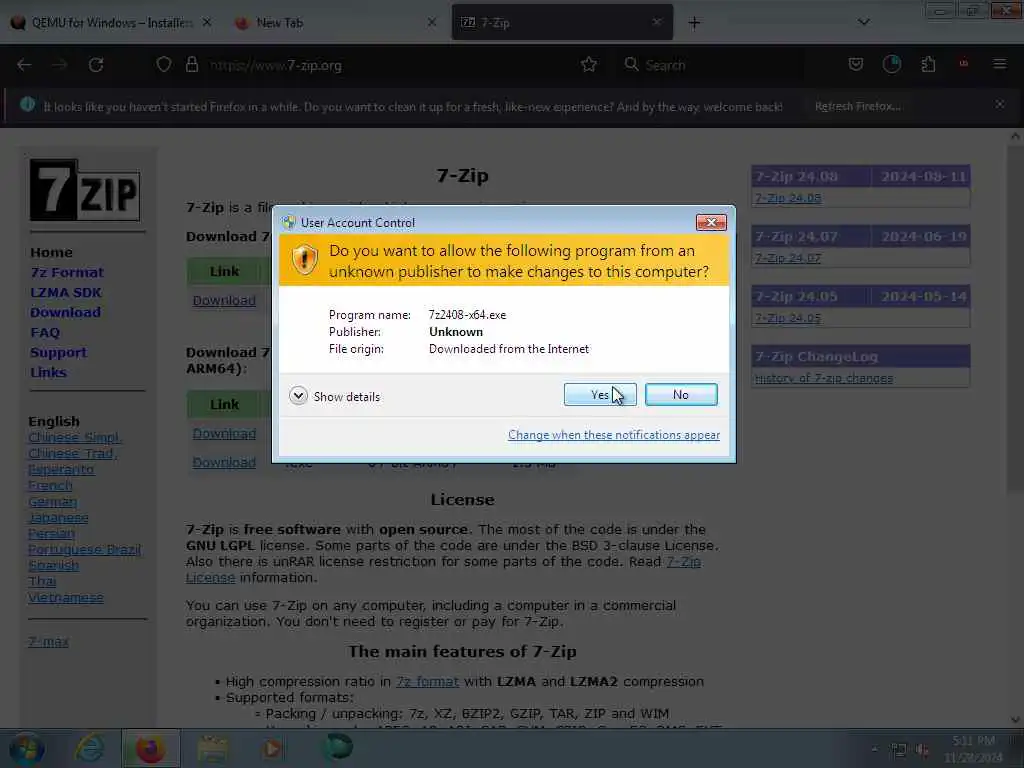Open Save to Pocket icon
This screenshot has height=768, width=1024.
856,64
